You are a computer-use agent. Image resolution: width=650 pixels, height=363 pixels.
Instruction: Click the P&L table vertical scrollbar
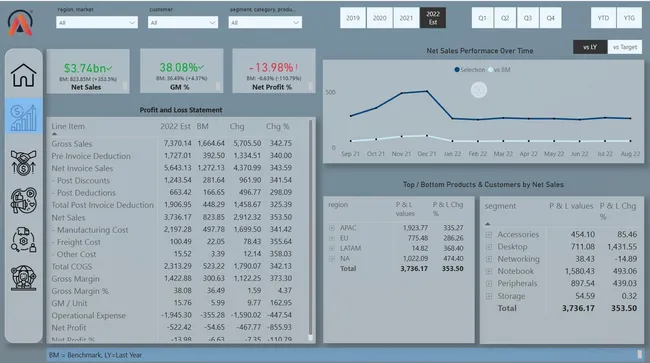[x=310, y=228]
